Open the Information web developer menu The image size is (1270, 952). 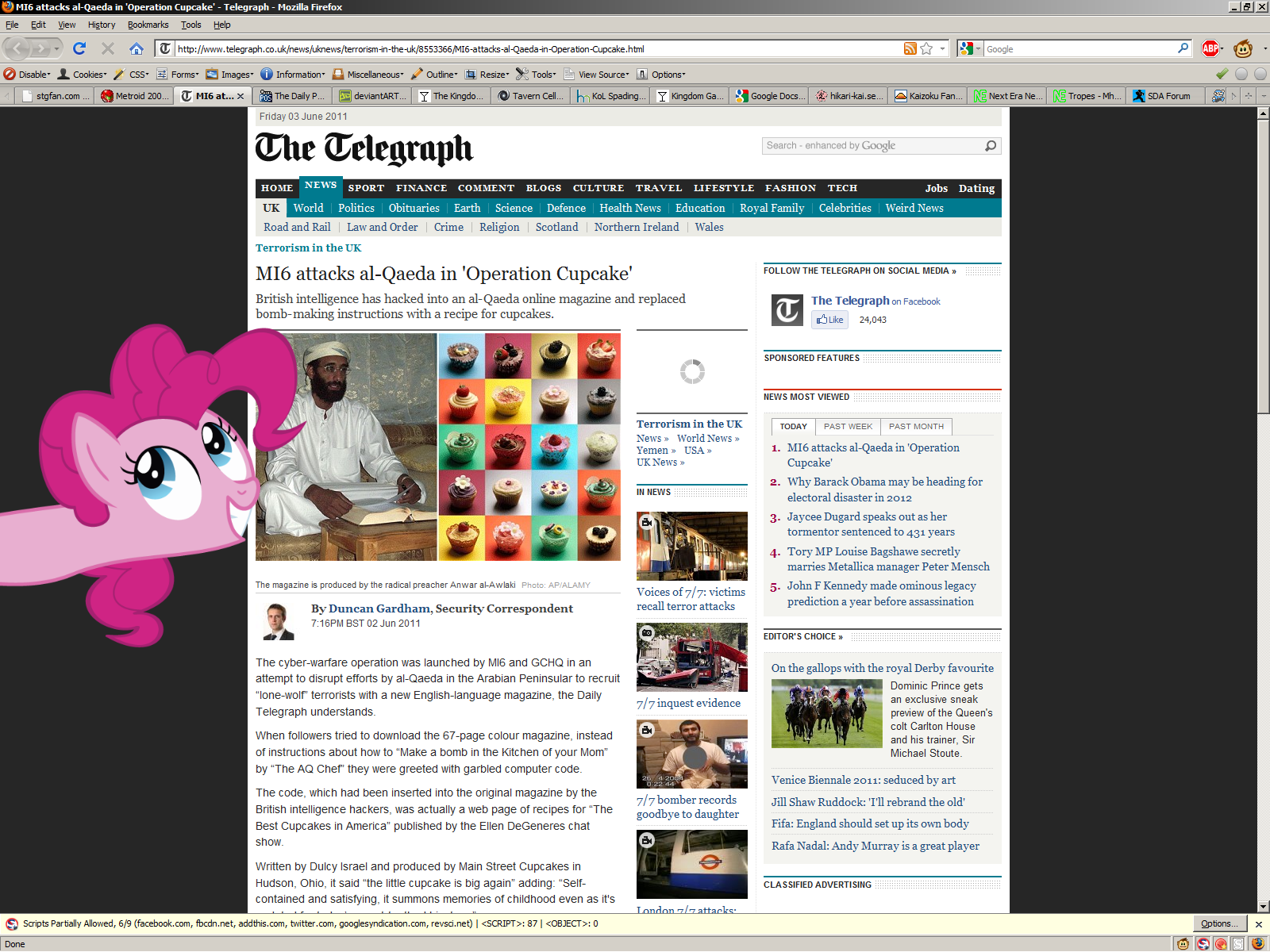pyautogui.click(x=293, y=74)
